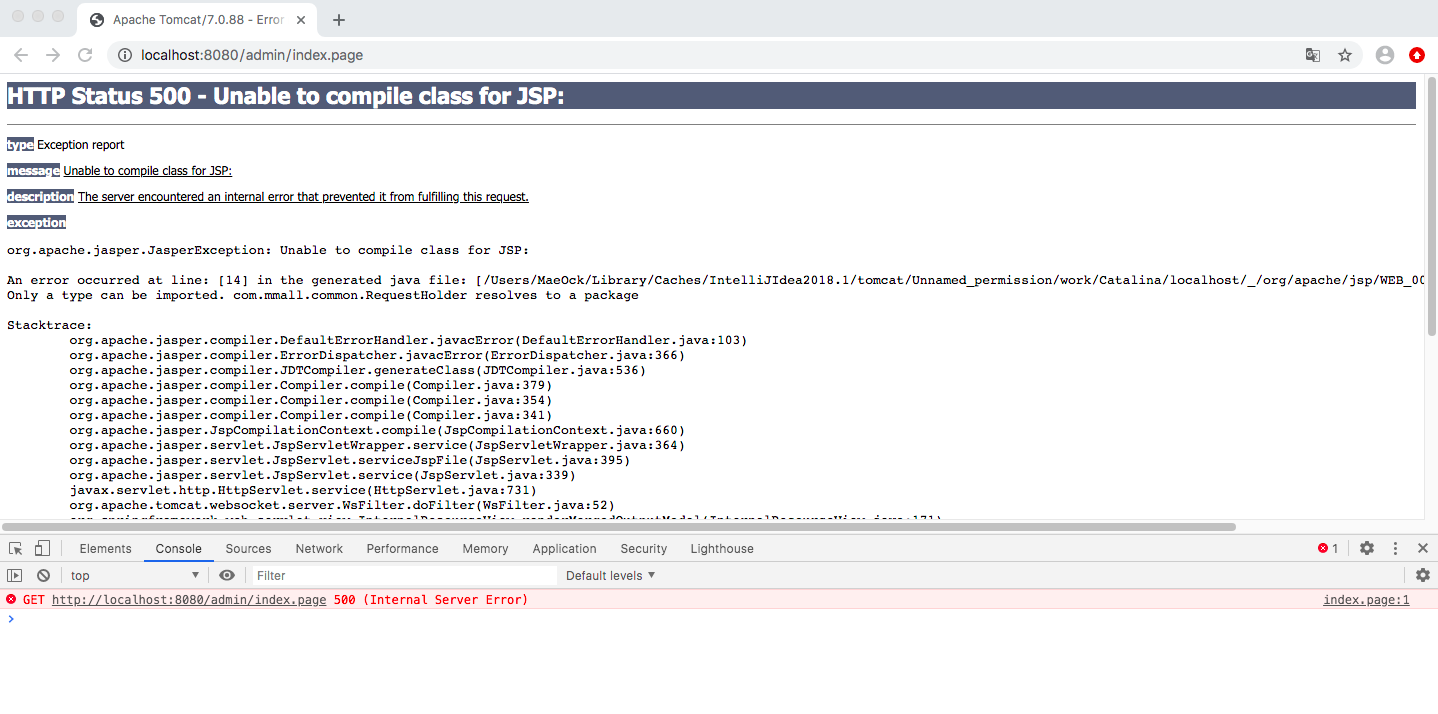
Task: Click the console input prompt line
Action: tap(719, 619)
